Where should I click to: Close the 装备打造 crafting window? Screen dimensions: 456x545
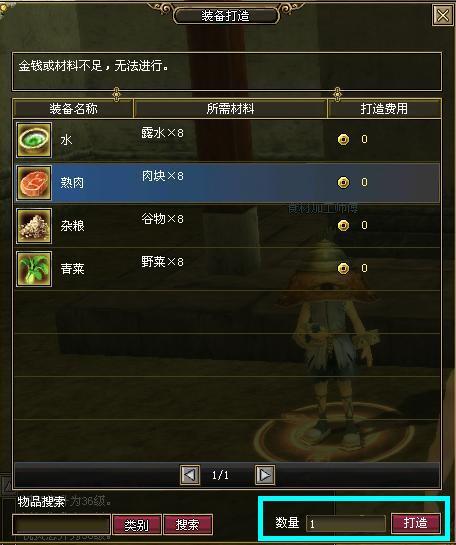click(x=442, y=15)
